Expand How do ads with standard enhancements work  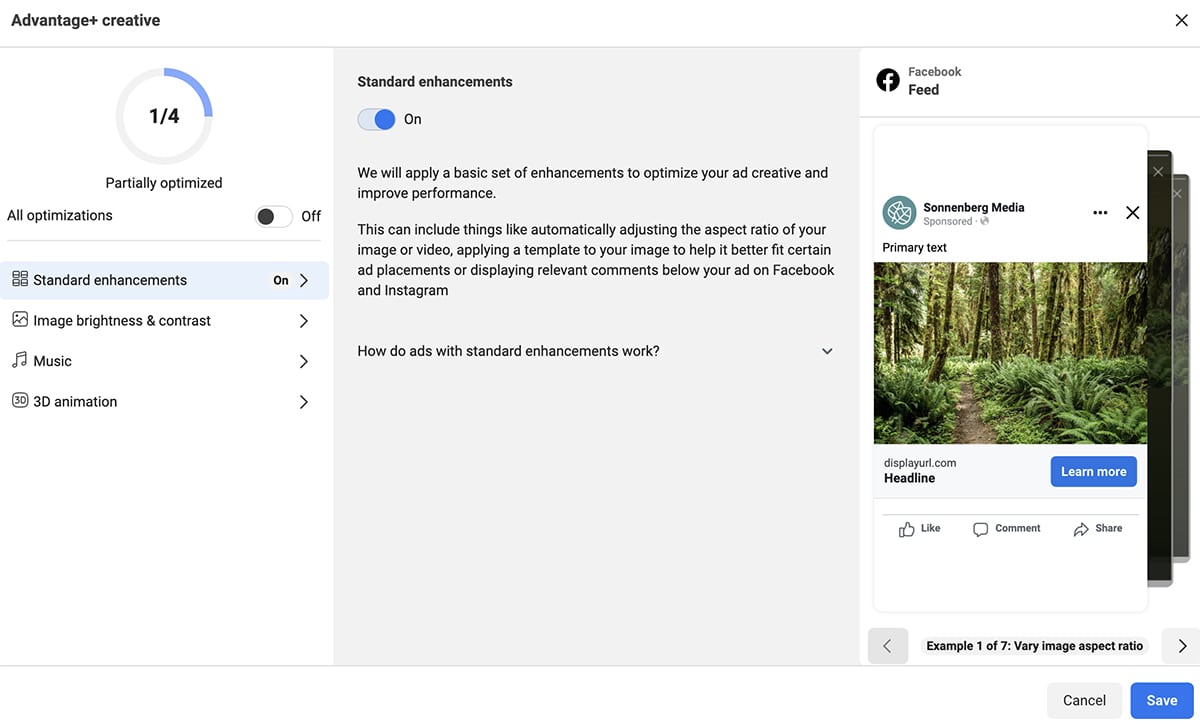[595, 351]
